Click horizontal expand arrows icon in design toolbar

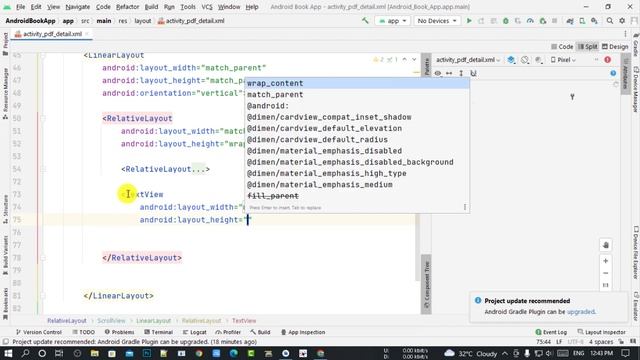449,73
